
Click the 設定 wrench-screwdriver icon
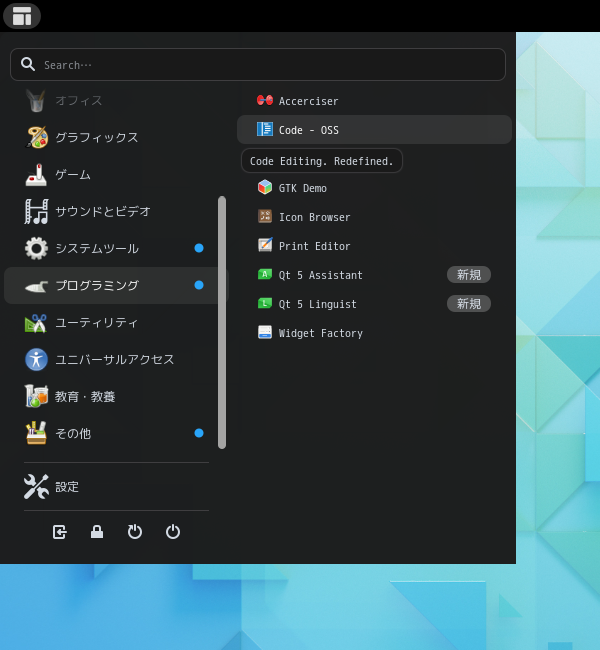tap(36, 487)
